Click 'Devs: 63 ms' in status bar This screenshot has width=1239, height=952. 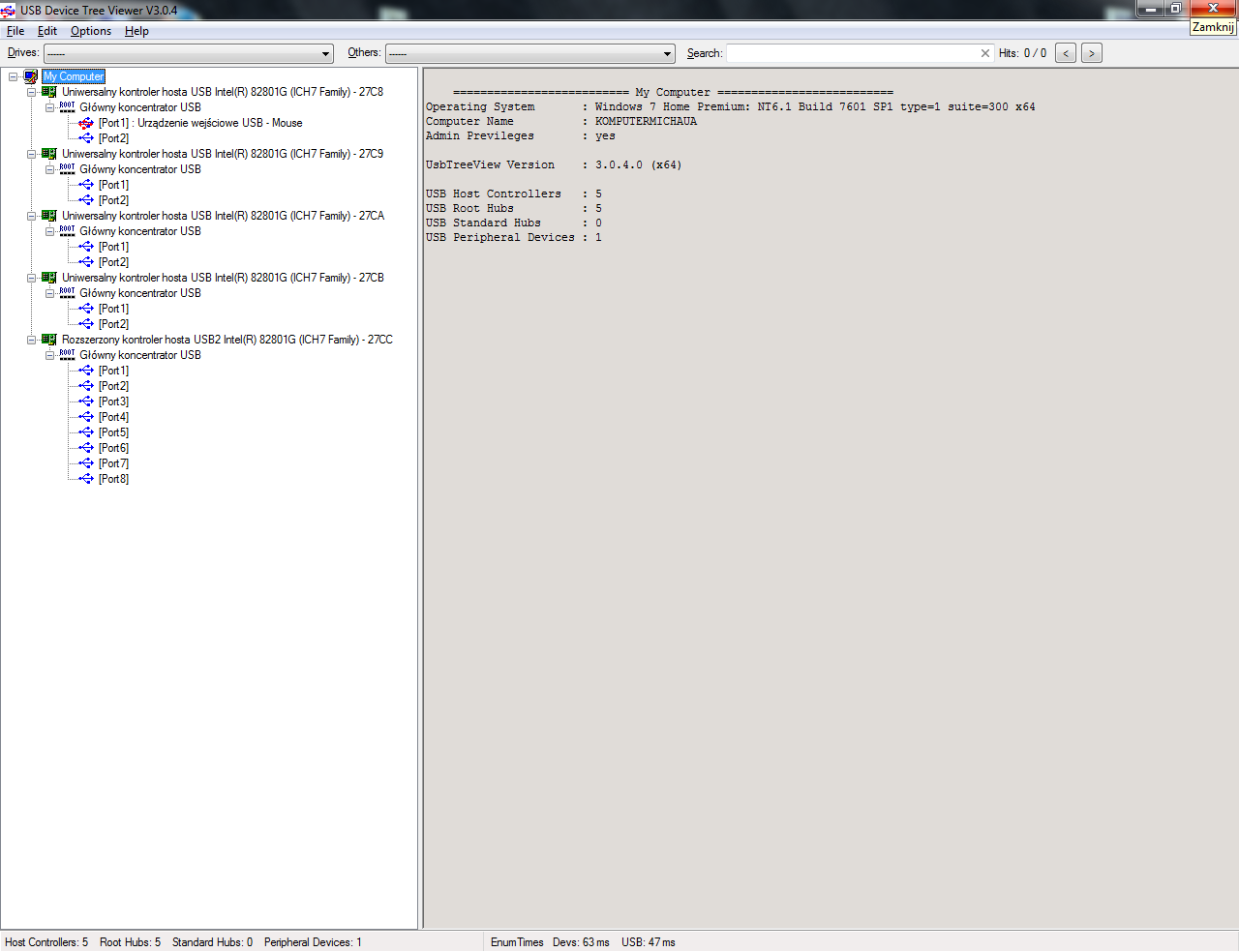(582, 942)
